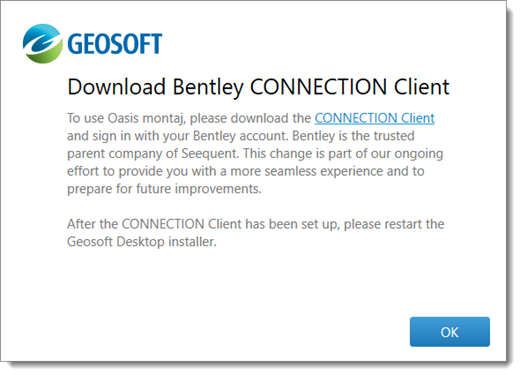Click the word Download in the heading
Viewport: 520px width, 375px height.
[116, 87]
